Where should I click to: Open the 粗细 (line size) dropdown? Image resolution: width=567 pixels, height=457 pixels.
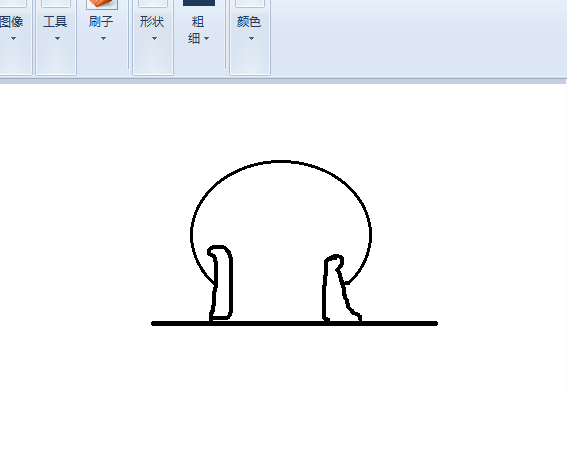199,30
